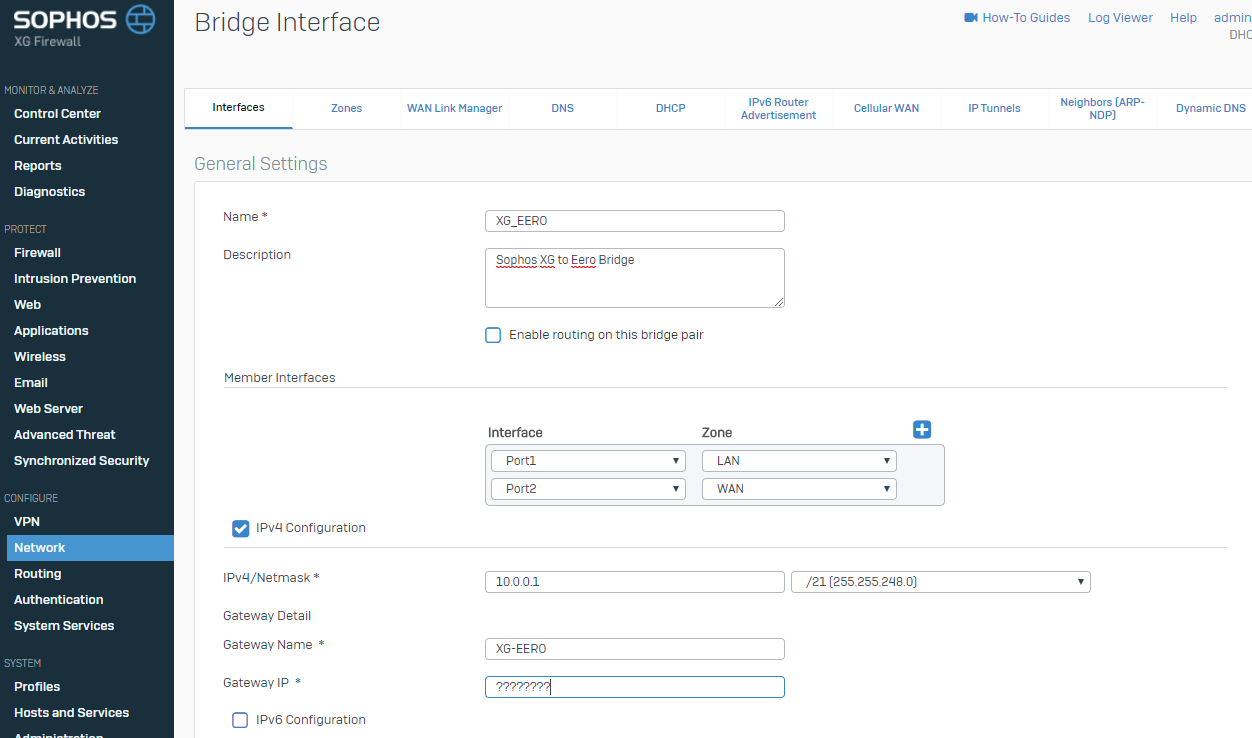The width and height of the screenshot is (1252, 738).
Task: Click the Sophos XG Firewall logo
Action: (85, 27)
